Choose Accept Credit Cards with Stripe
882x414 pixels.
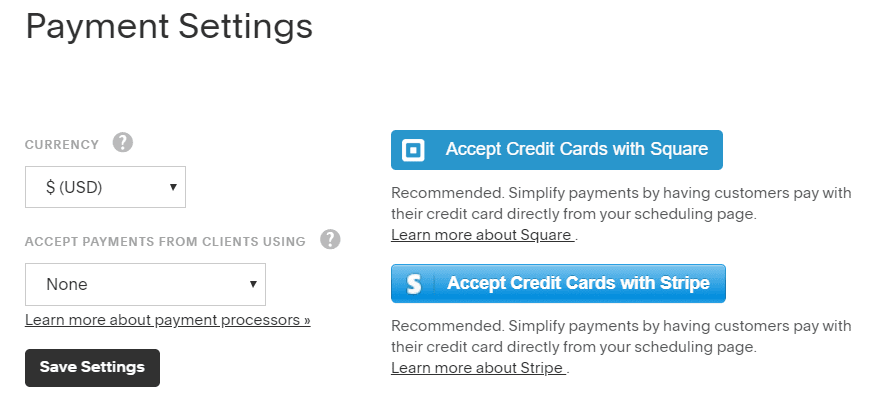(x=558, y=284)
